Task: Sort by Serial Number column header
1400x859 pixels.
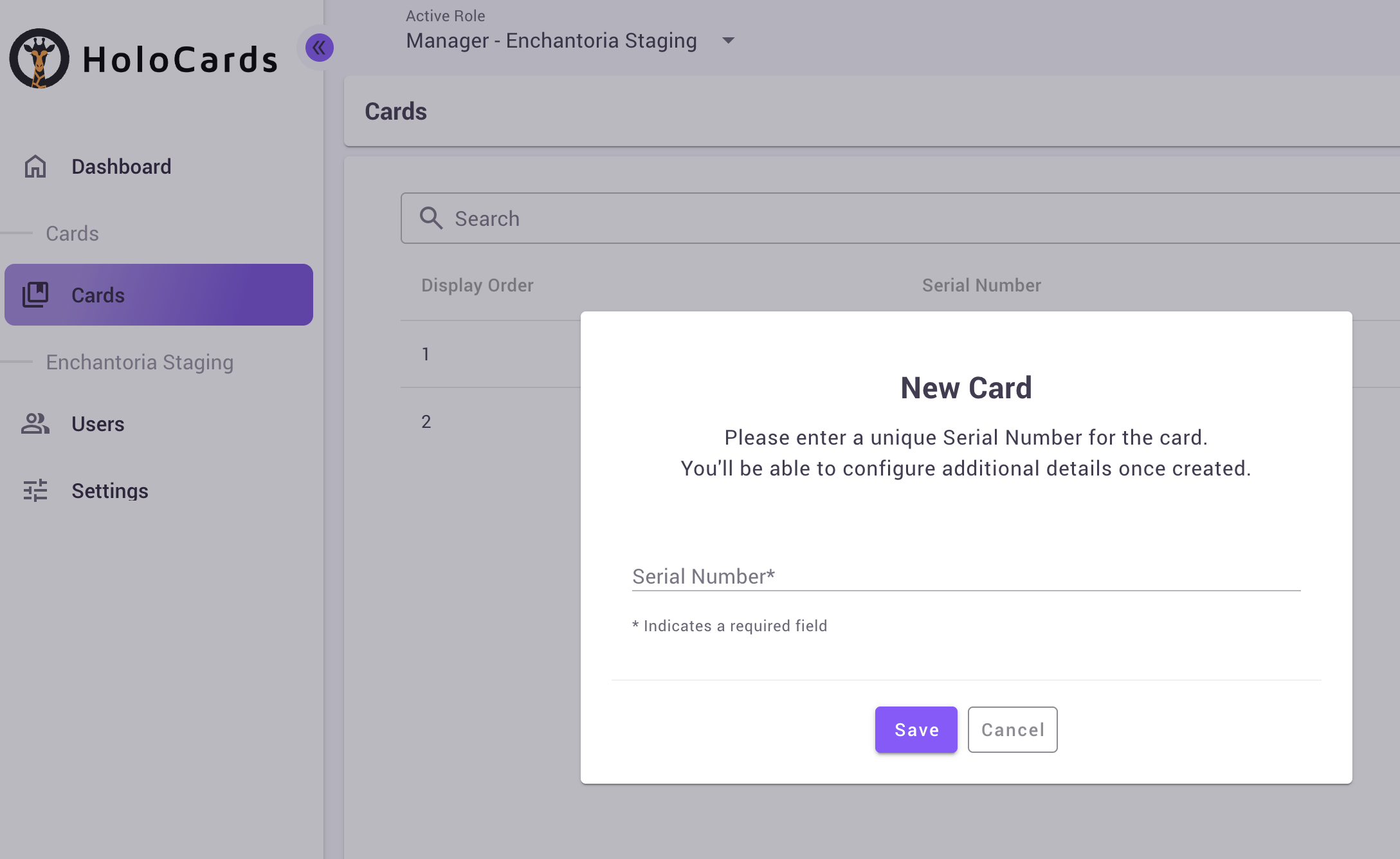Action: click(981, 285)
